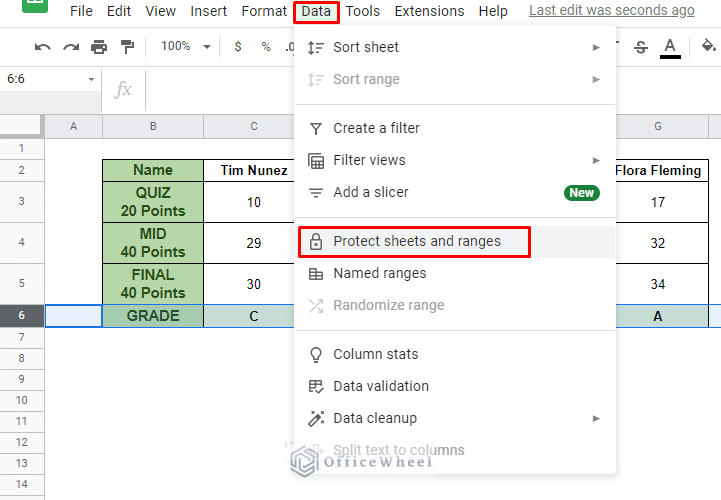The image size is (721, 500).
Task: Apply currency format with dollar icon
Action: click(x=237, y=47)
